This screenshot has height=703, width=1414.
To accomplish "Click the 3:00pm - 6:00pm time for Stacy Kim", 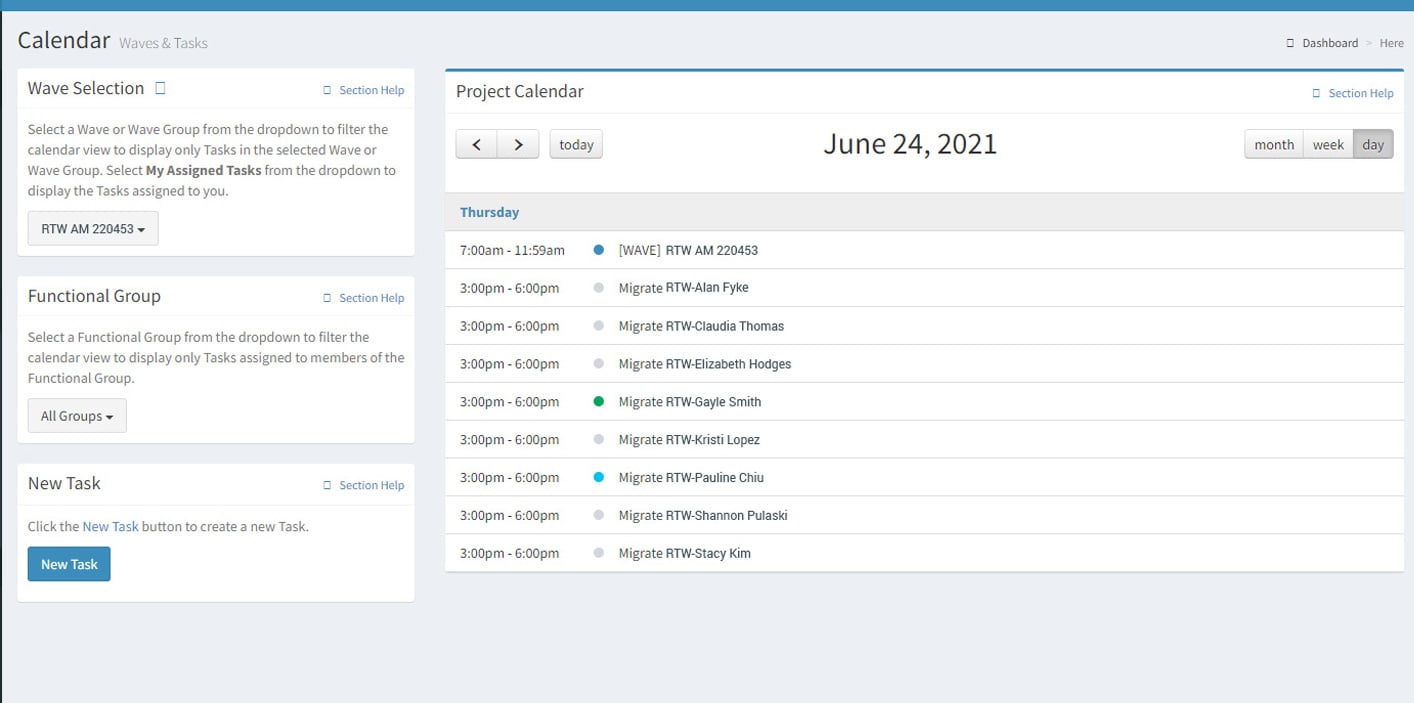I will [x=509, y=554].
